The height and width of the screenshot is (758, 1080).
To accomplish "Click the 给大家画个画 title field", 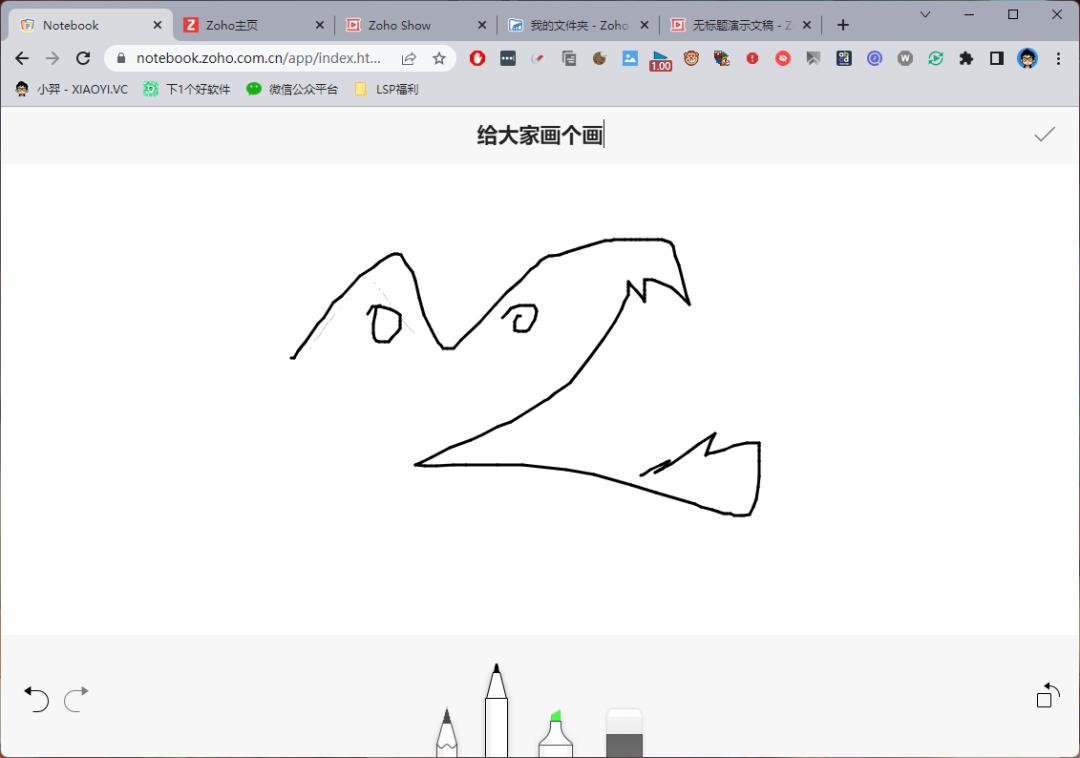I will tap(540, 133).
